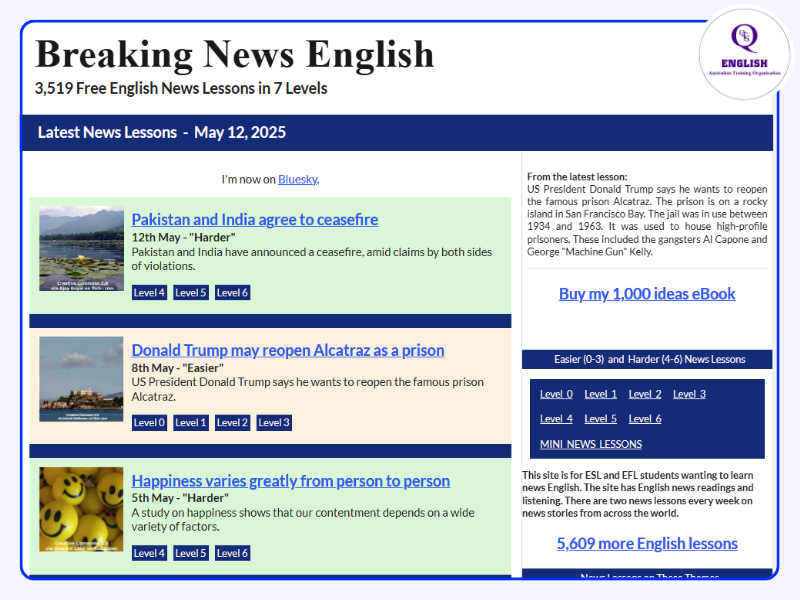Click the Breaking News English title
Image resolution: width=800 pixels, height=600 pixels.
(x=235, y=54)
